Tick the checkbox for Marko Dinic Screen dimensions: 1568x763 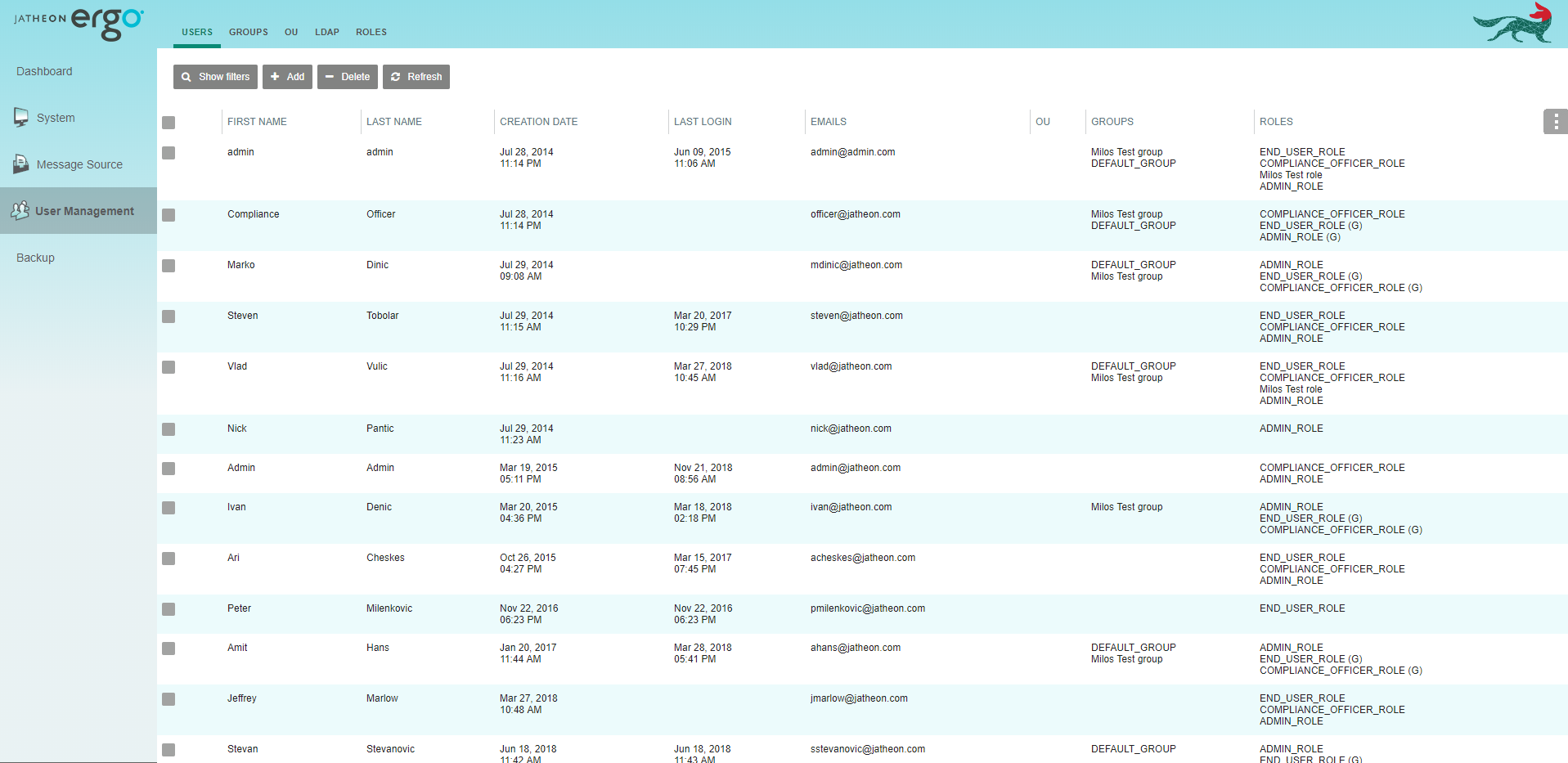click(168, 266)
